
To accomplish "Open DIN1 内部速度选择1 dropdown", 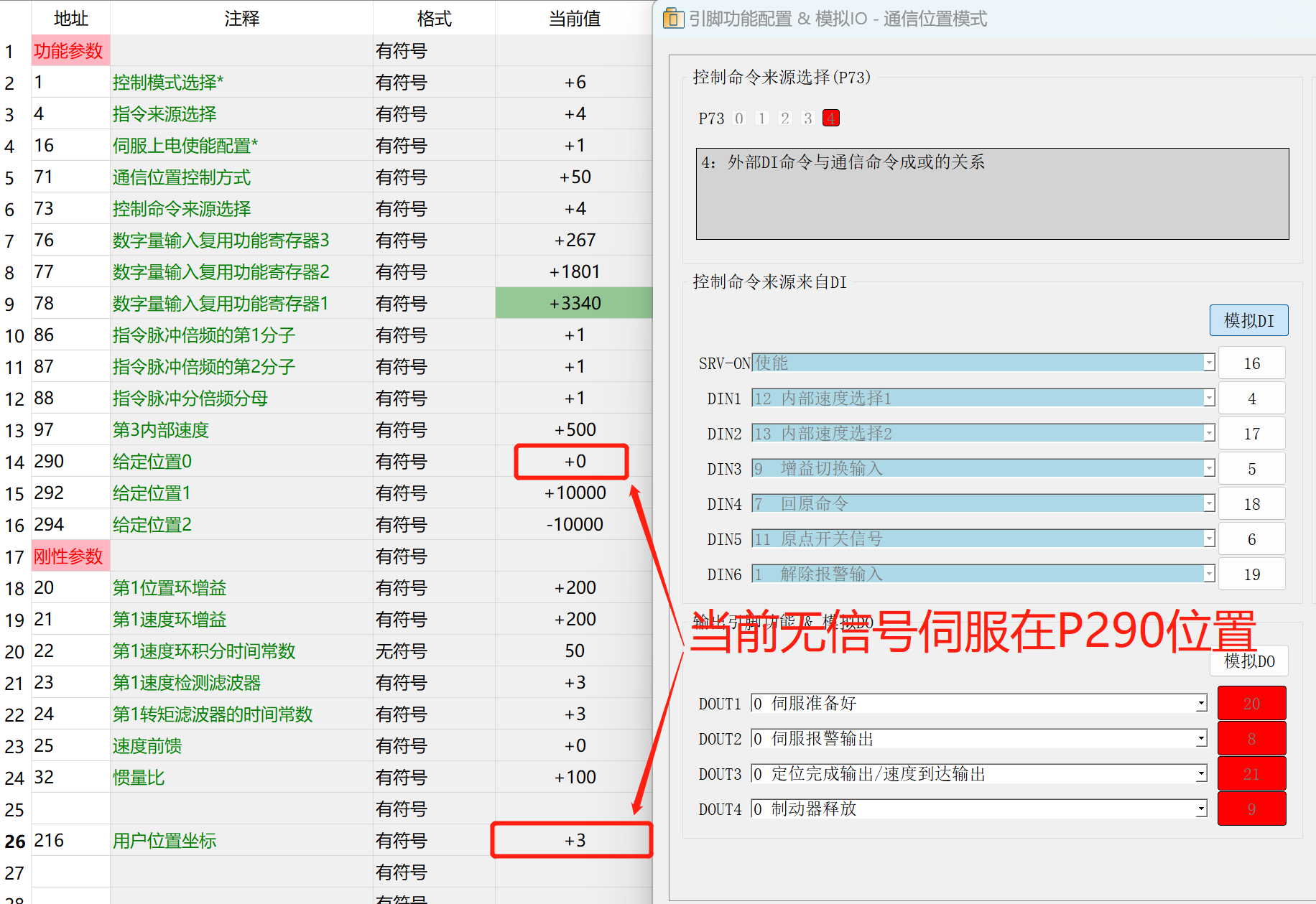I will tap(1209, 398).
